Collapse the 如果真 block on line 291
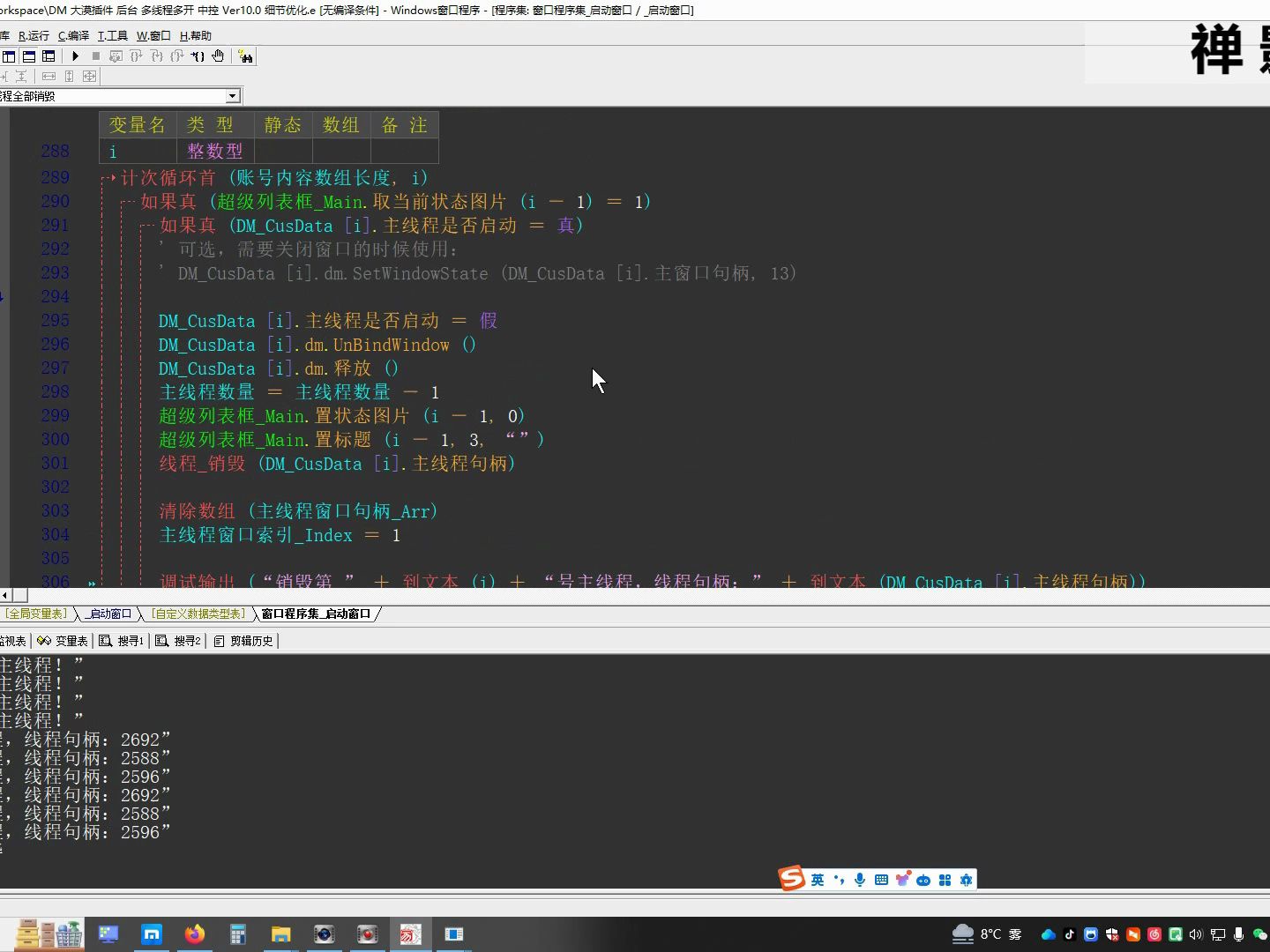 [147, 226]
